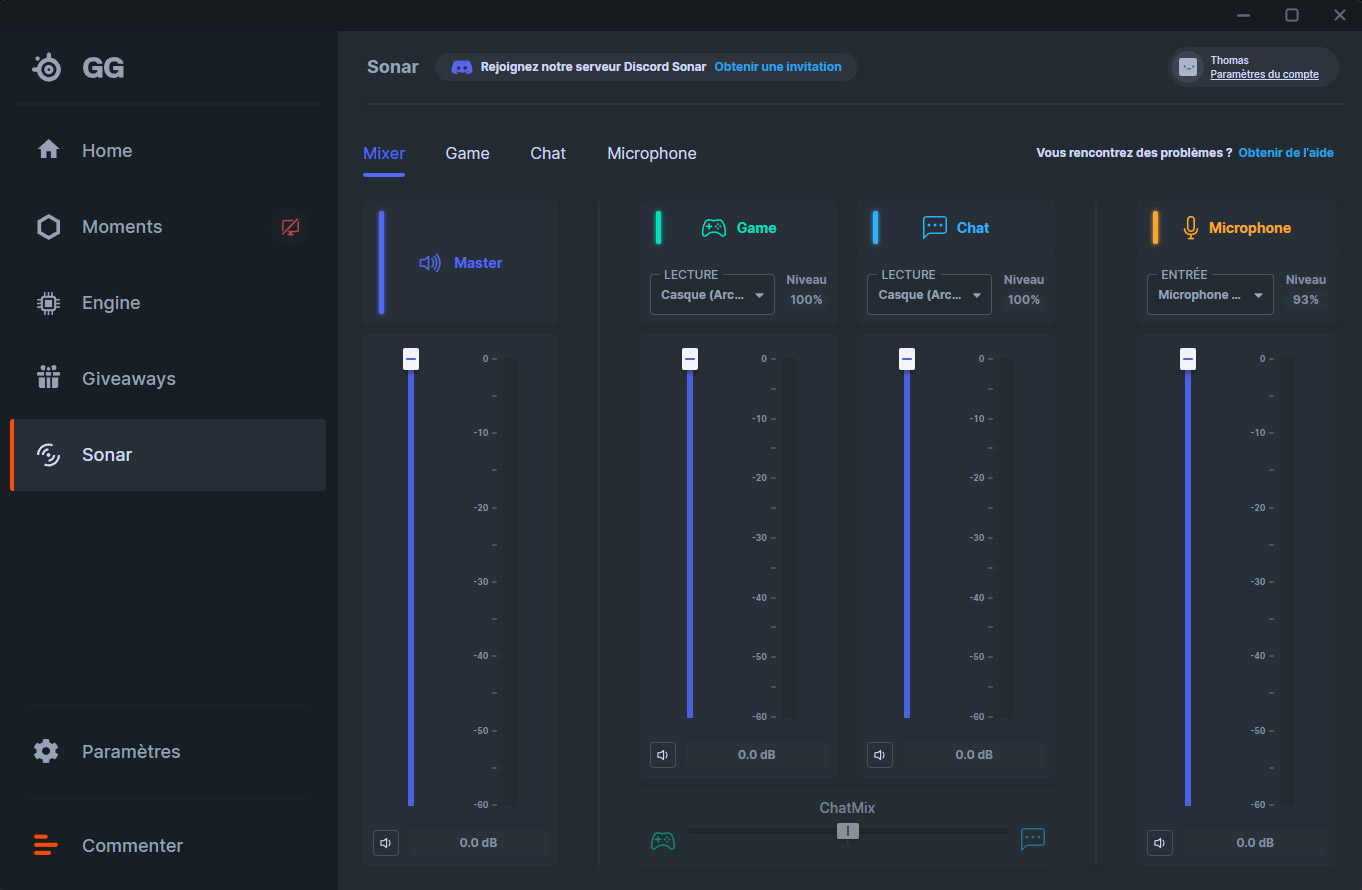Click the Master channel label
Image resolution: width=1362 pixels, height=890 pixels.
click(x=478, y=263)
